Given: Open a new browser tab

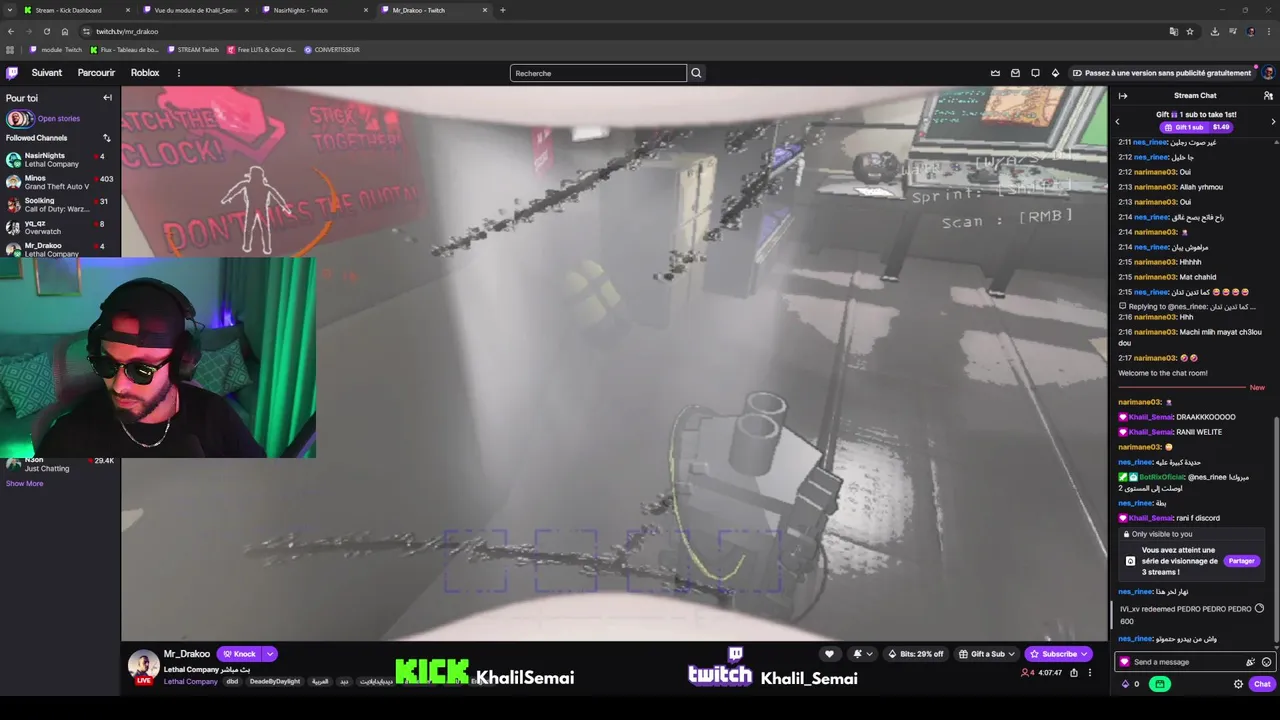Looking at the screenshot, I should 502,10.
